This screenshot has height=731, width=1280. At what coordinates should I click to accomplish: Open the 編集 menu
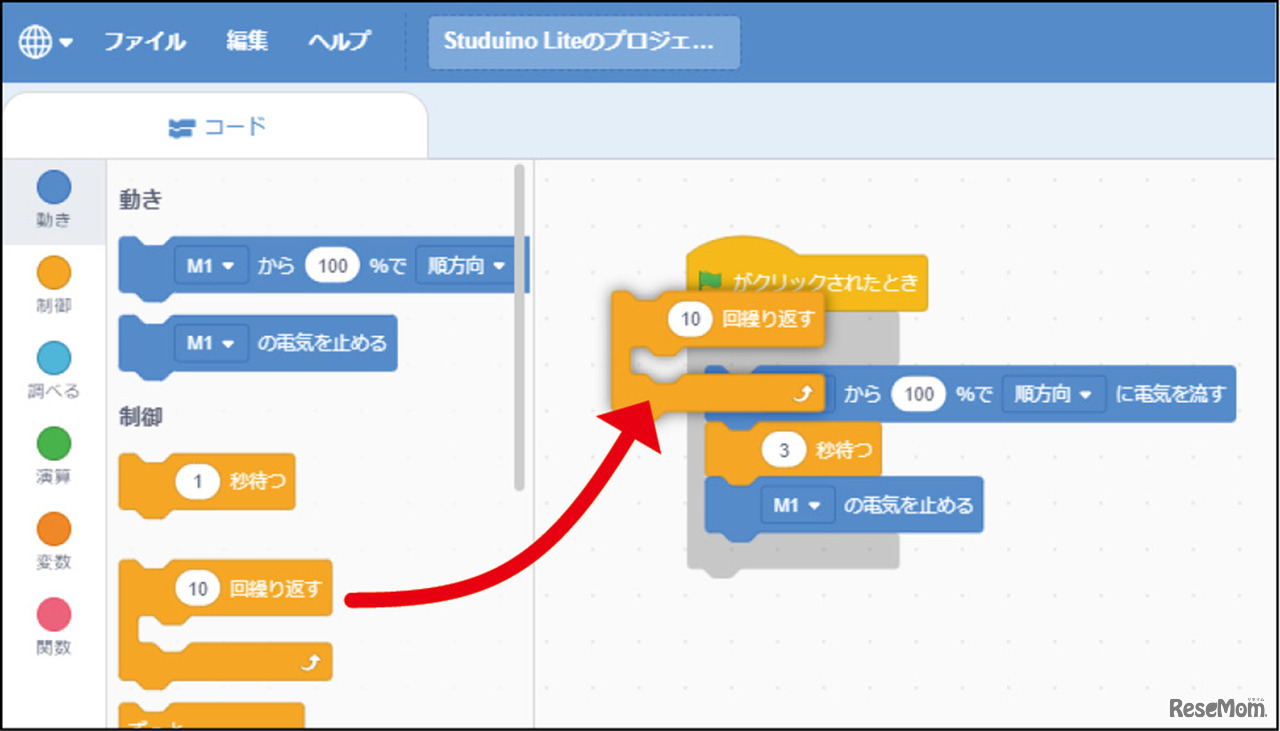pos(246,41)
